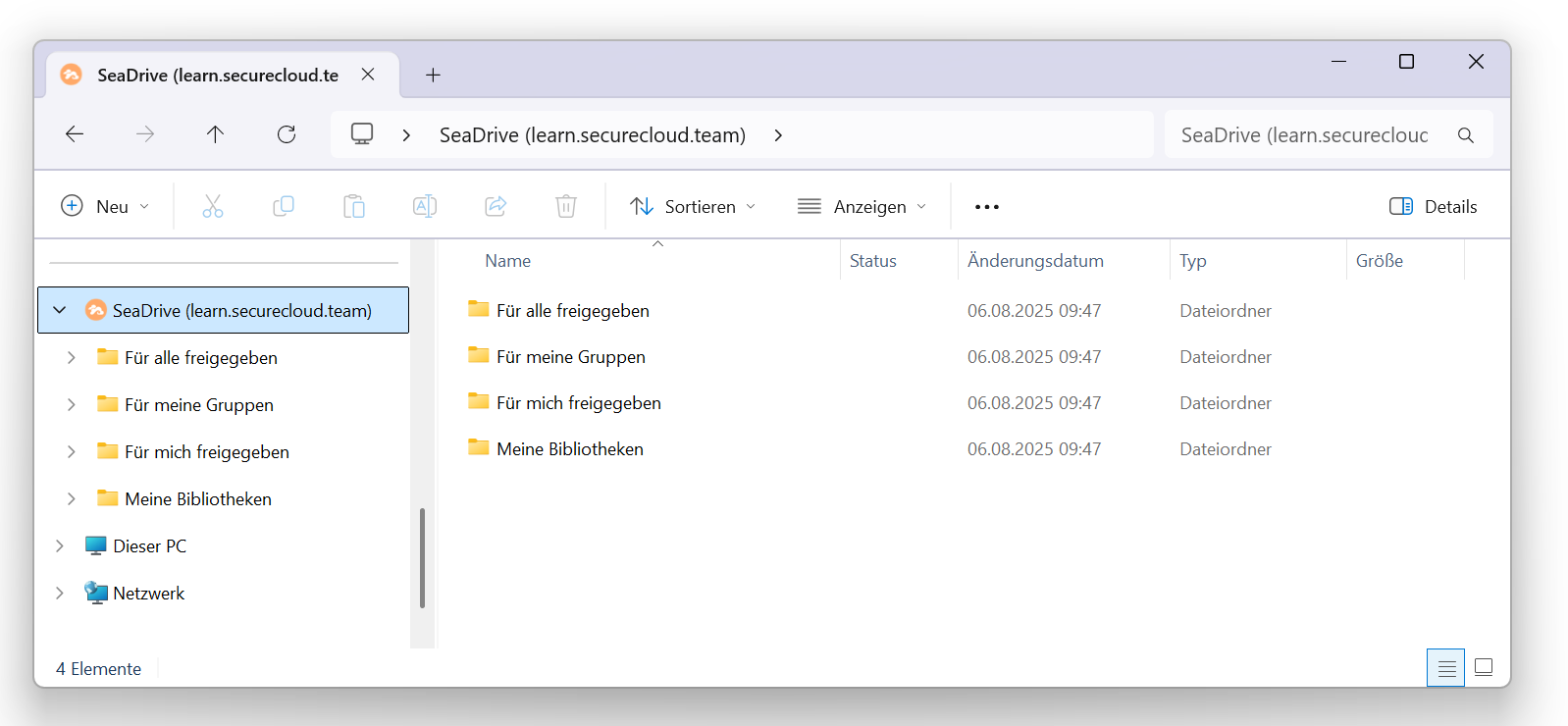Click the monitor icon in address bar
Screen dimensions: 1568x726
pyautogui.click(x=362, y=134)
